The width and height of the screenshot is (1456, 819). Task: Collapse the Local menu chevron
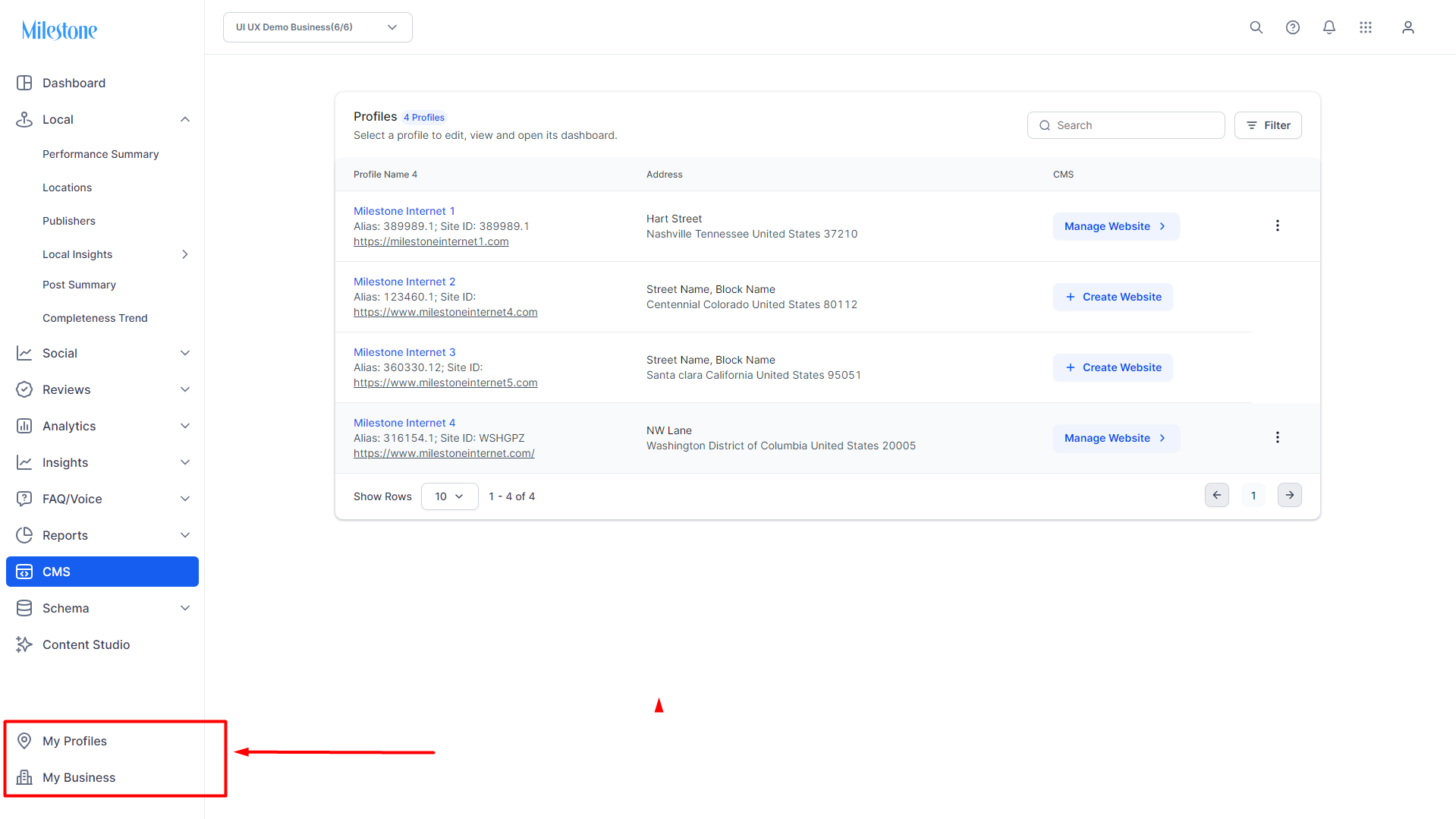click(185, 119)
